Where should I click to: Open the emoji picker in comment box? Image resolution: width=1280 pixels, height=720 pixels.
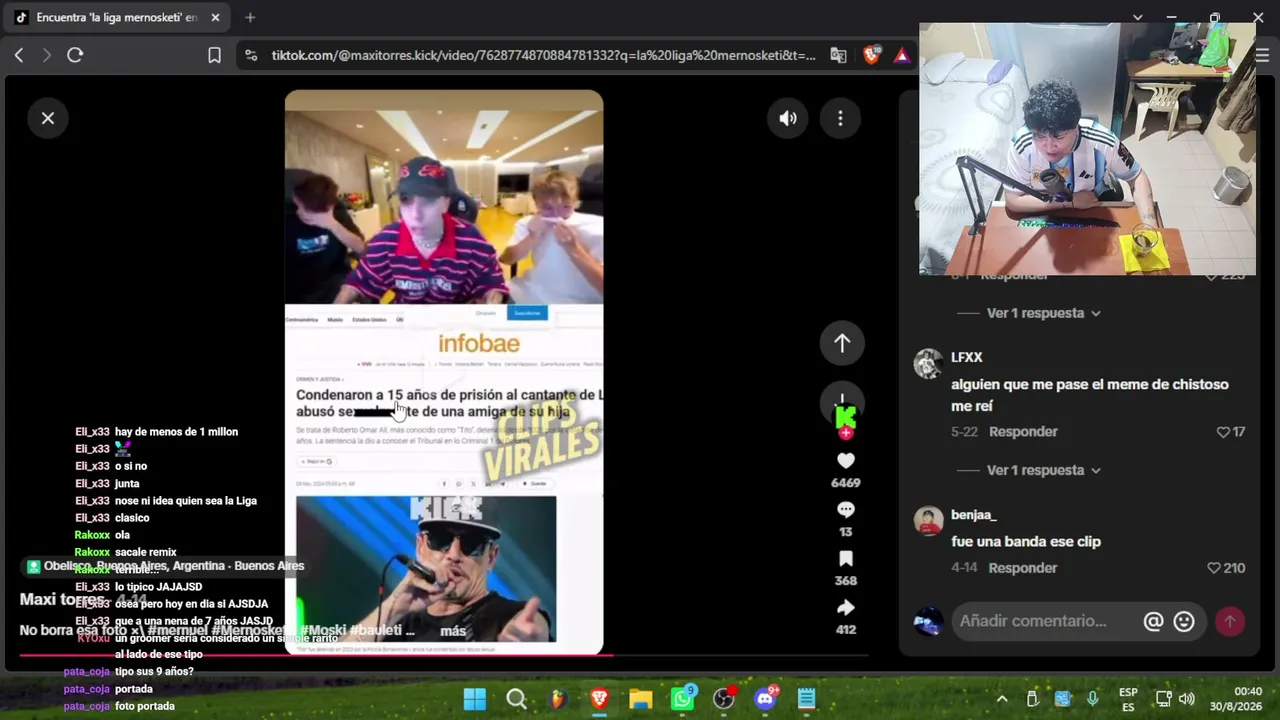(1184, 621)
